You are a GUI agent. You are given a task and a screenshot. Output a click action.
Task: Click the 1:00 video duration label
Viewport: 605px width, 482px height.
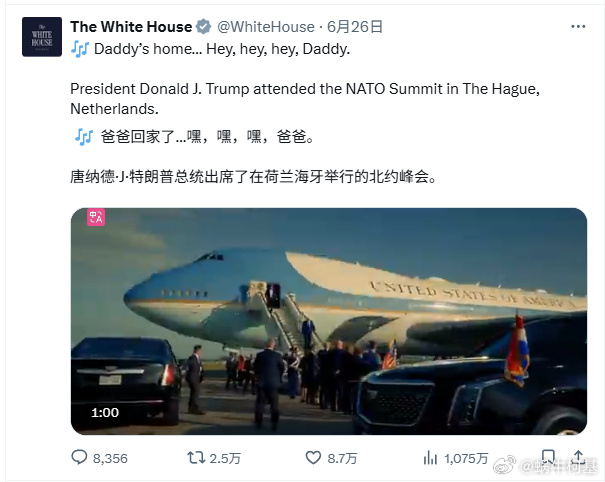tap(105, 413)
